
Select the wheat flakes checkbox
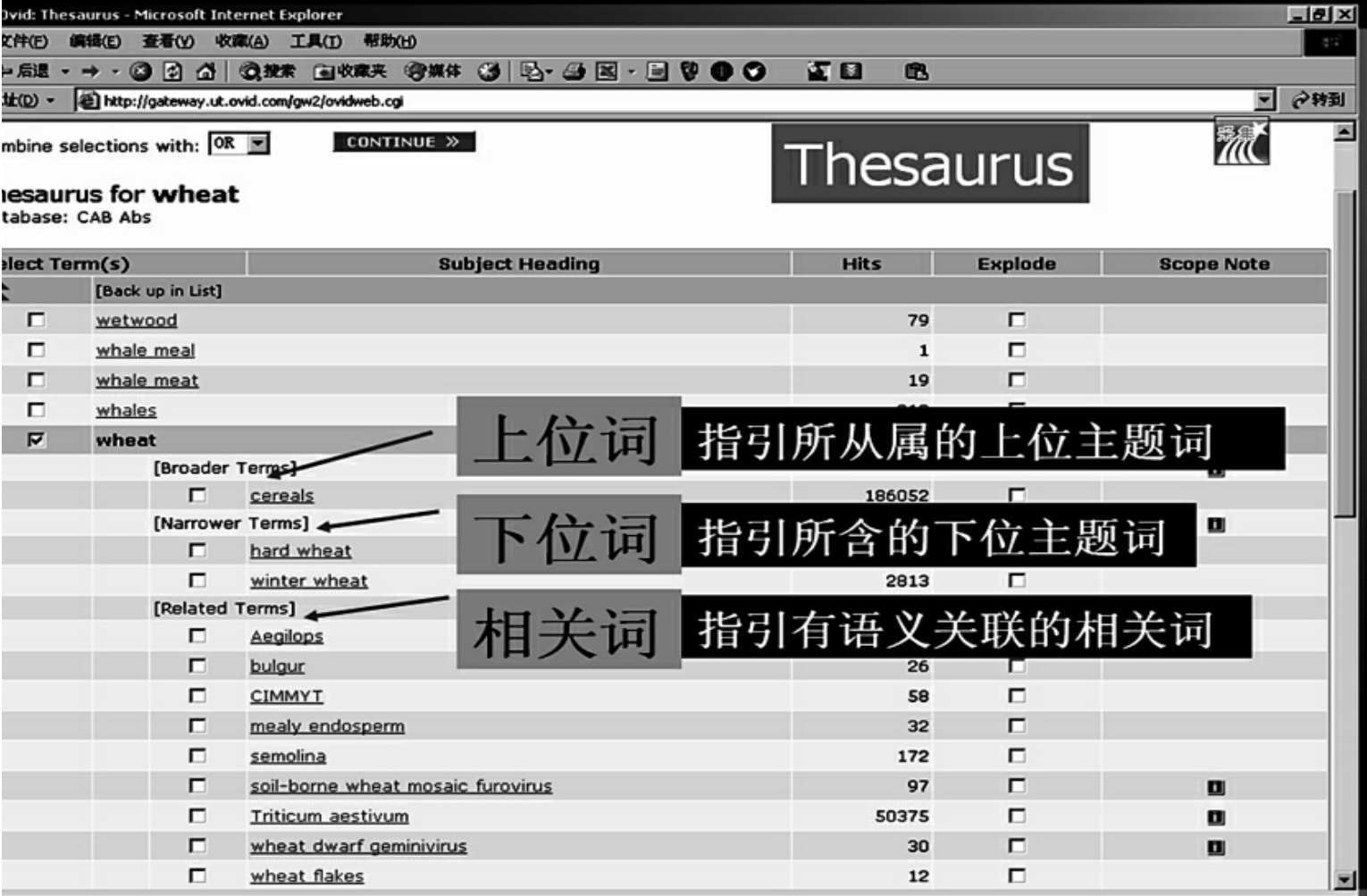197,875
